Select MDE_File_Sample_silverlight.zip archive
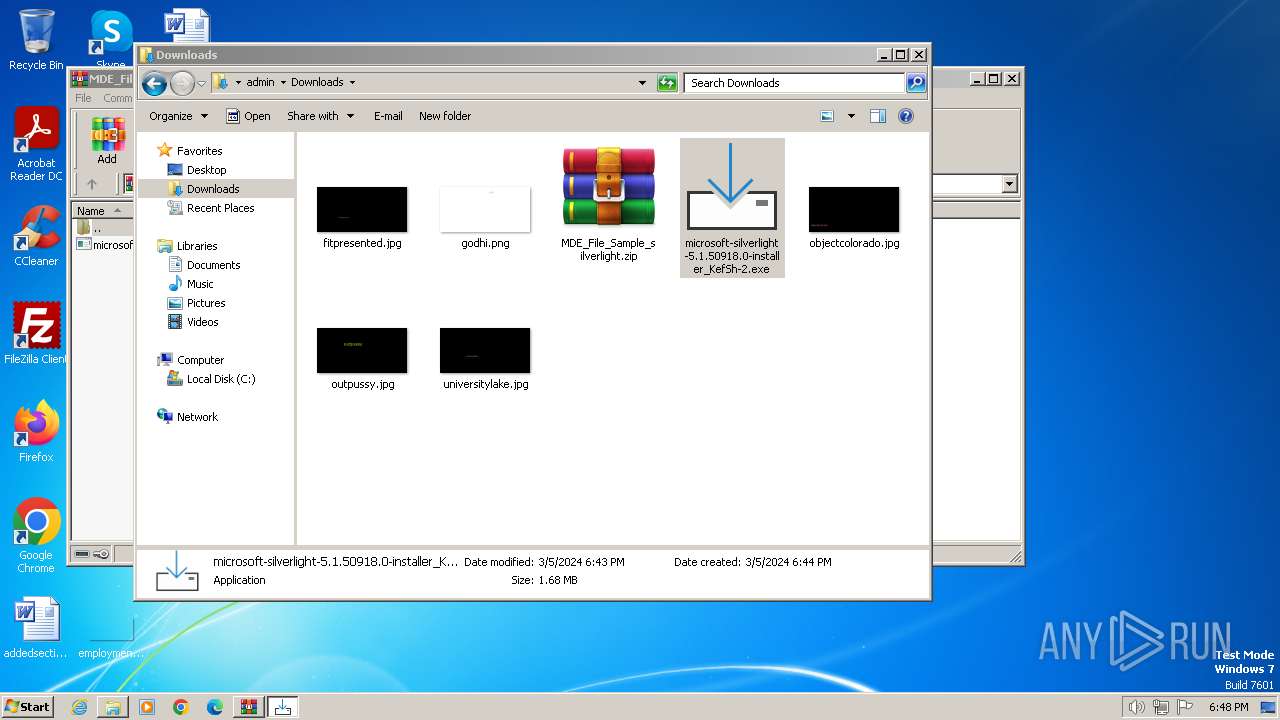Image resolution: width=1280 pixels, height=720 pixels. pos(608,204)
